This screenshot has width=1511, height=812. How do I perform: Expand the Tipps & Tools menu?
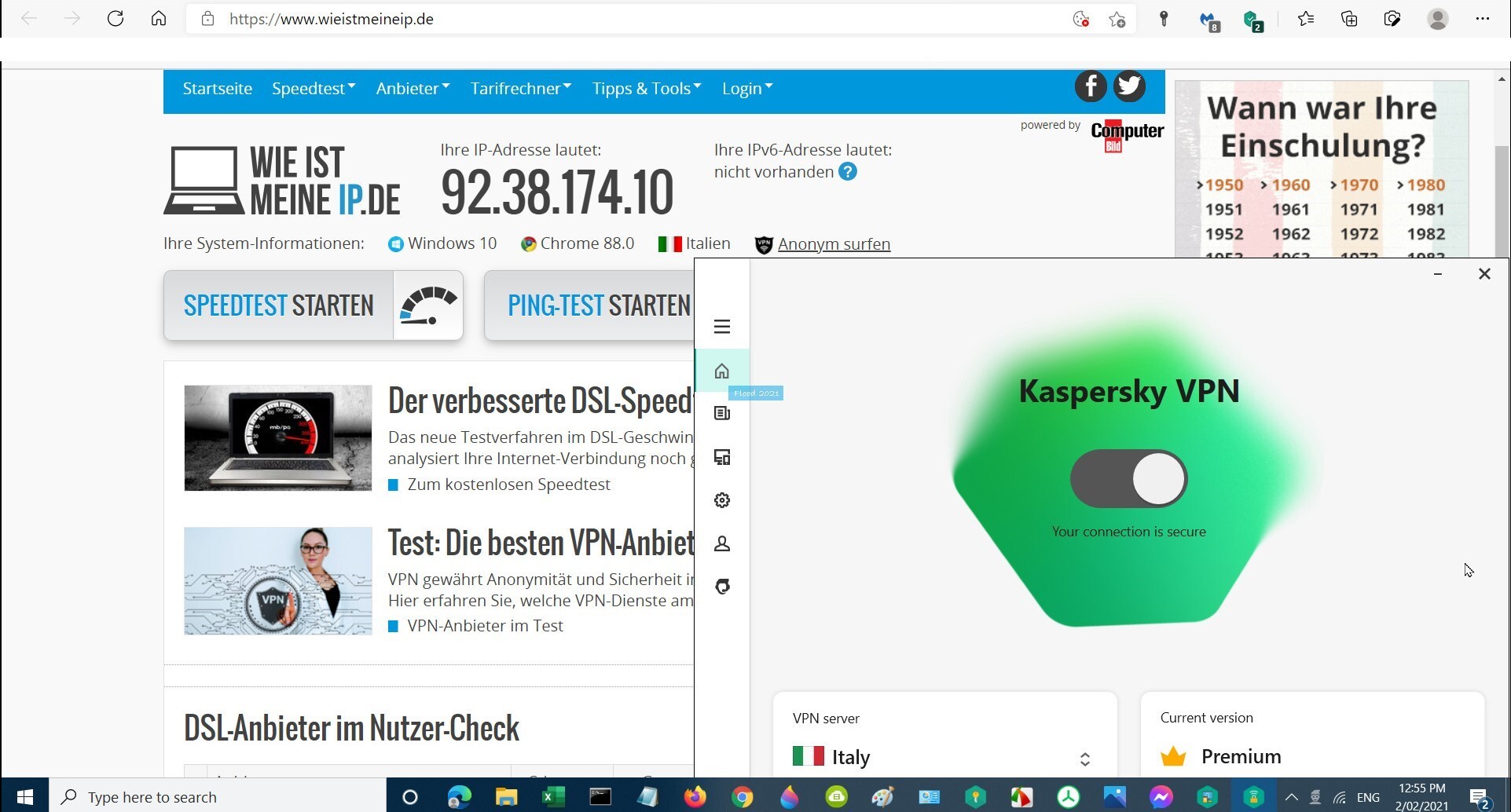coord(647,89)
